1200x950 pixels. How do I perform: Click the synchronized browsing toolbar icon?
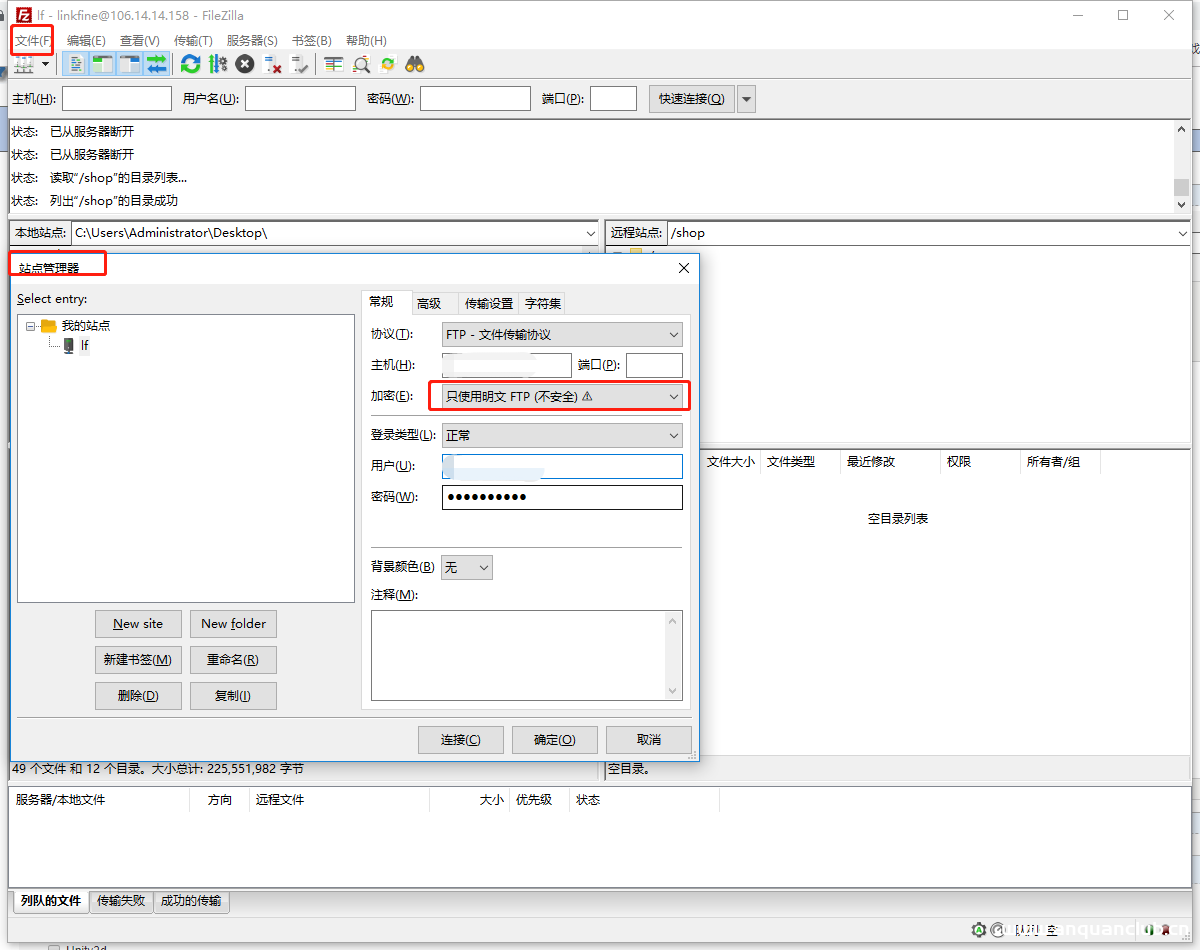[x=388, y=64]
